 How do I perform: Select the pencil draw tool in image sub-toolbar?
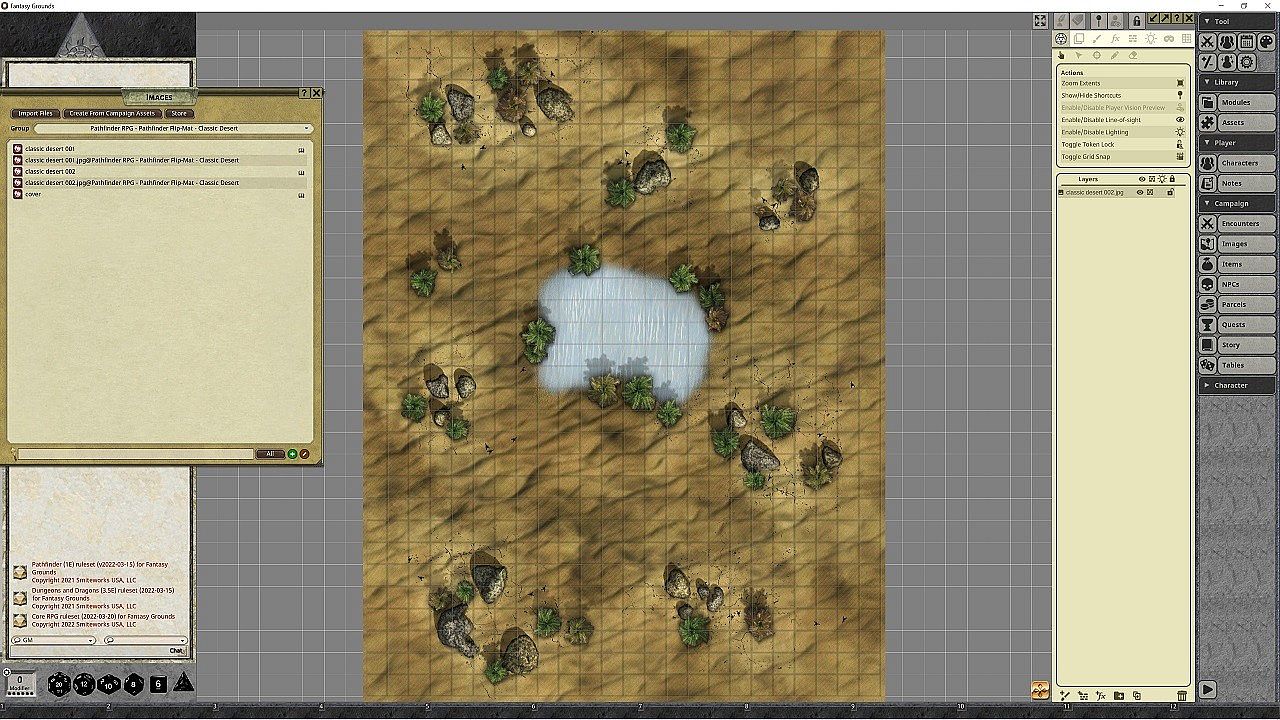point(1115,56)
